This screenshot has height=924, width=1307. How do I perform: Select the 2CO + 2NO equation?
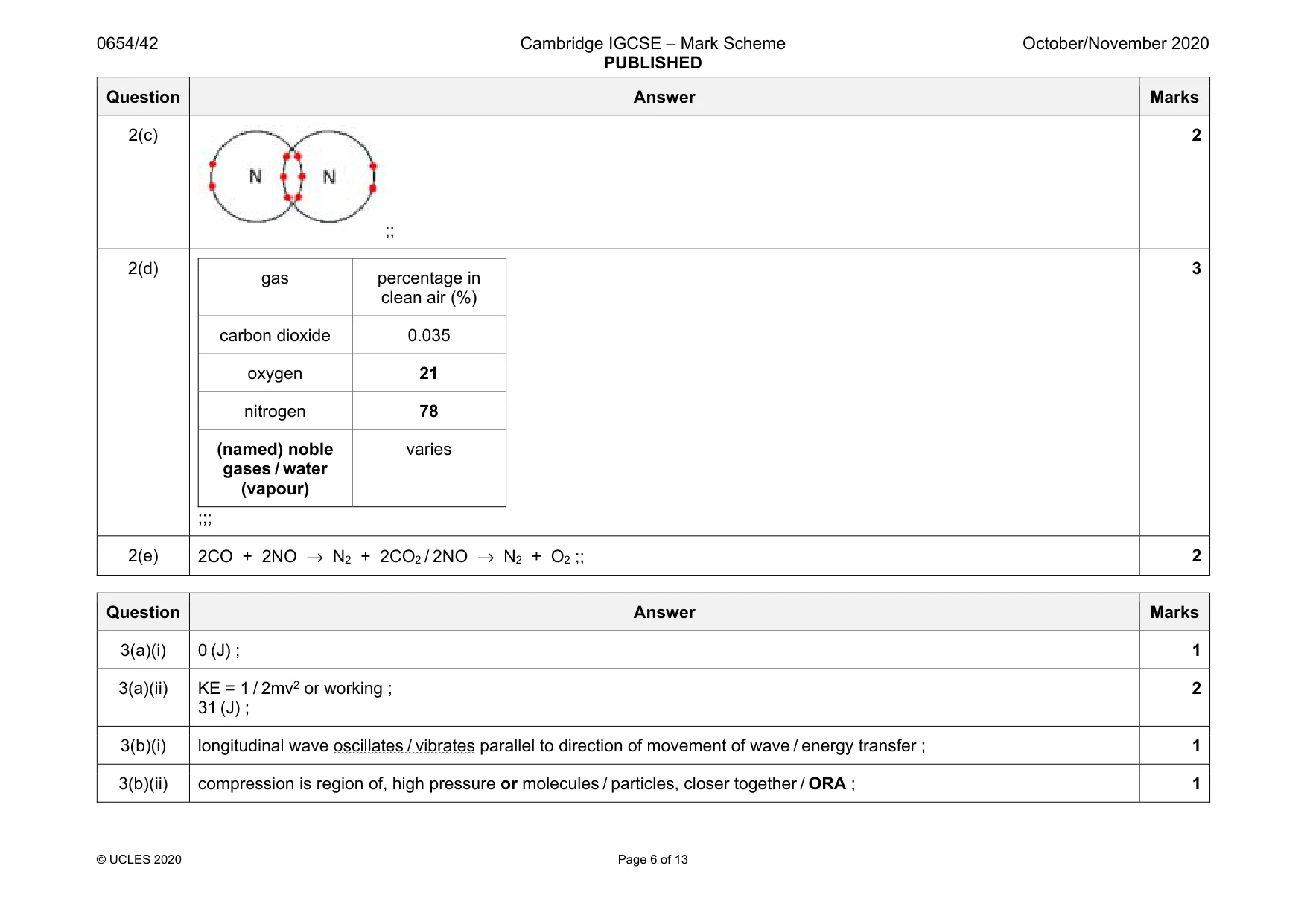pos(391,557)
